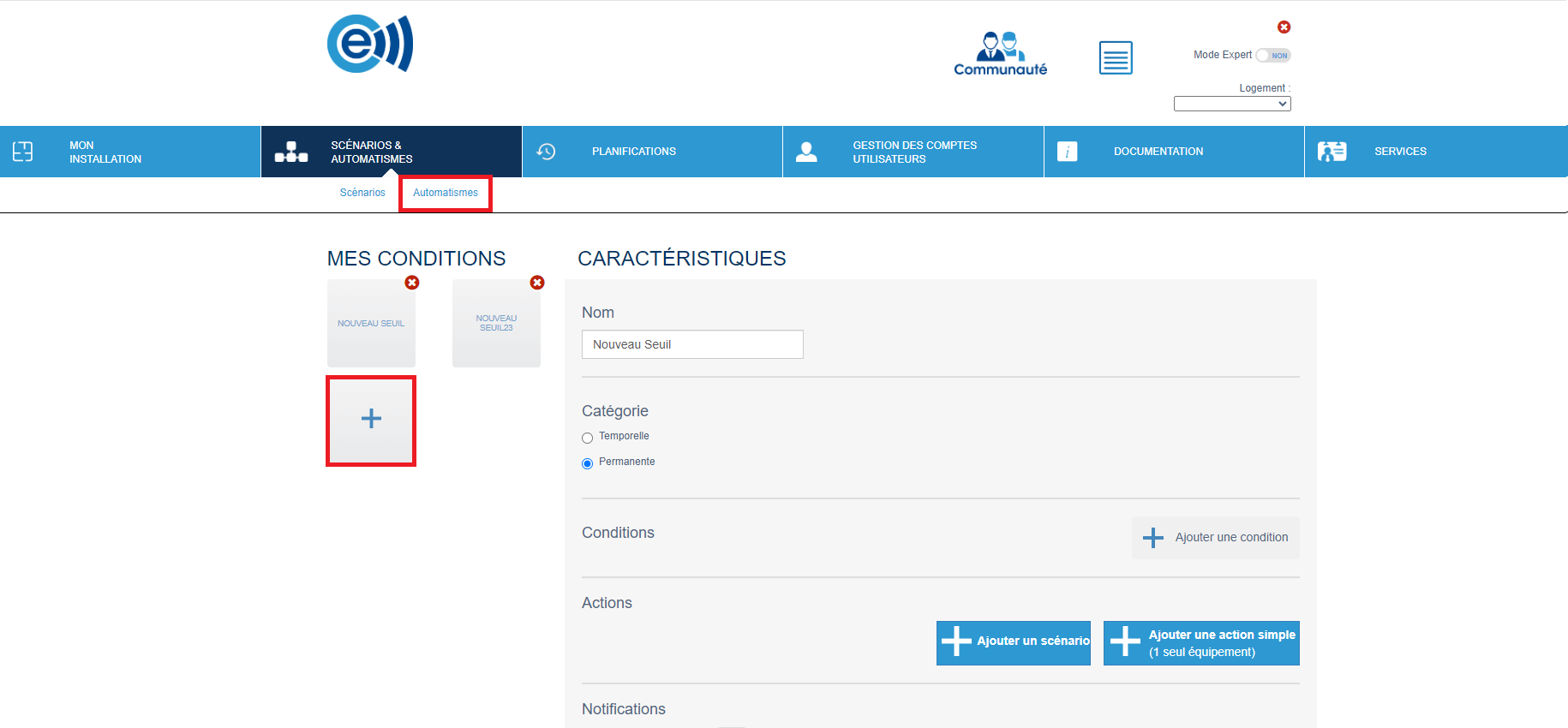Click the e-logo home icon

[x=369, y=44]
